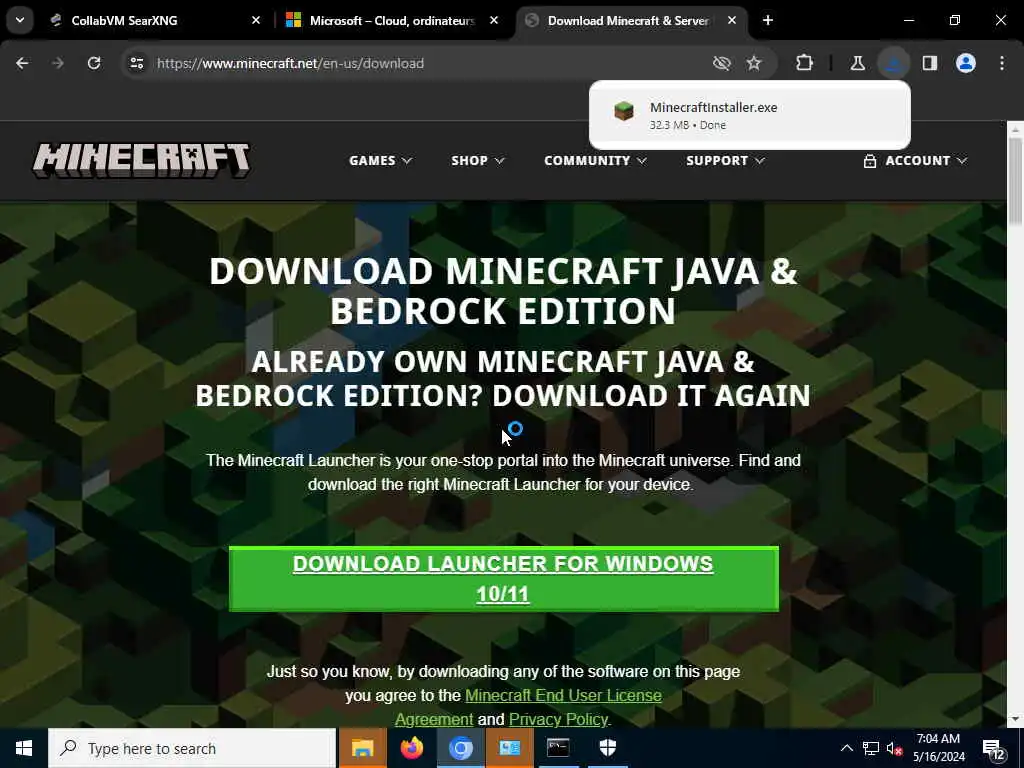This screenshot has height=768, width=1024.
Task: Expand the Community menu
Action: 595,161
